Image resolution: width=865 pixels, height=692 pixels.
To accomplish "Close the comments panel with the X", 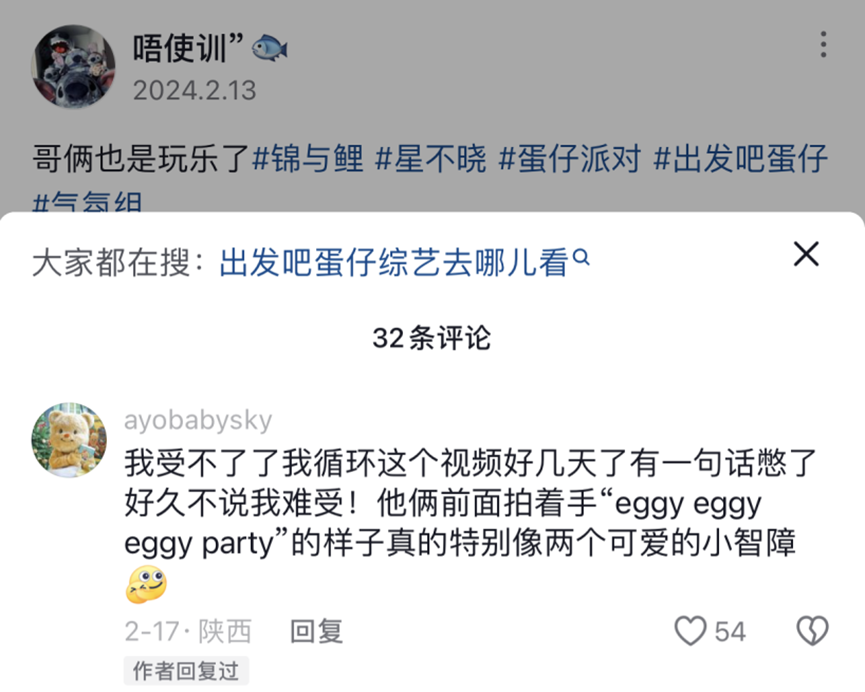I will click(806, 254).
